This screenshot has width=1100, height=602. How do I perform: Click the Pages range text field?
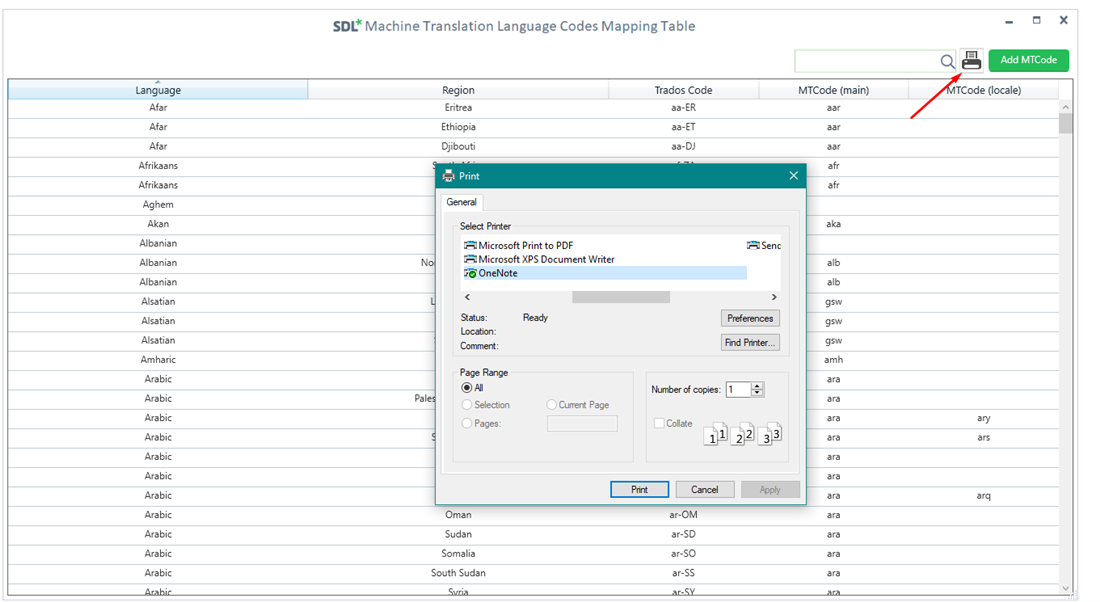coord(582,423)
